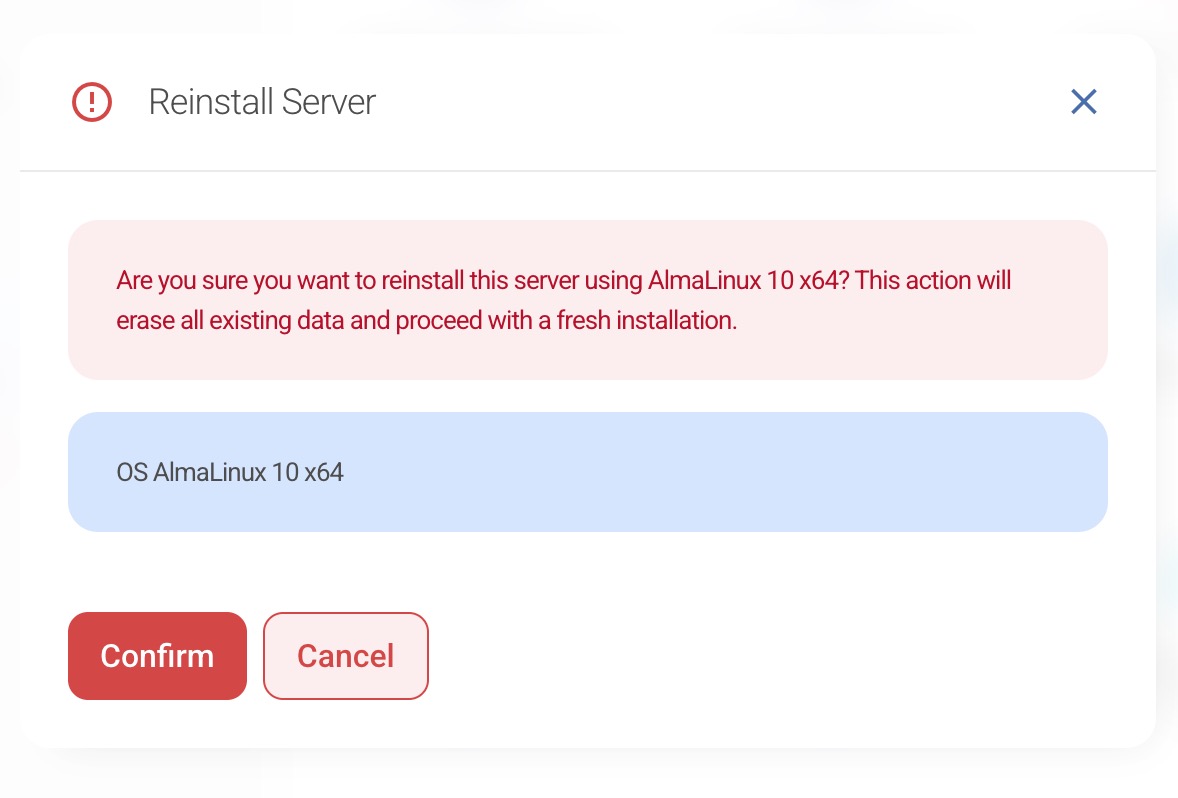
Task: Hit the red Confirm button
Action: pos(157,656)
